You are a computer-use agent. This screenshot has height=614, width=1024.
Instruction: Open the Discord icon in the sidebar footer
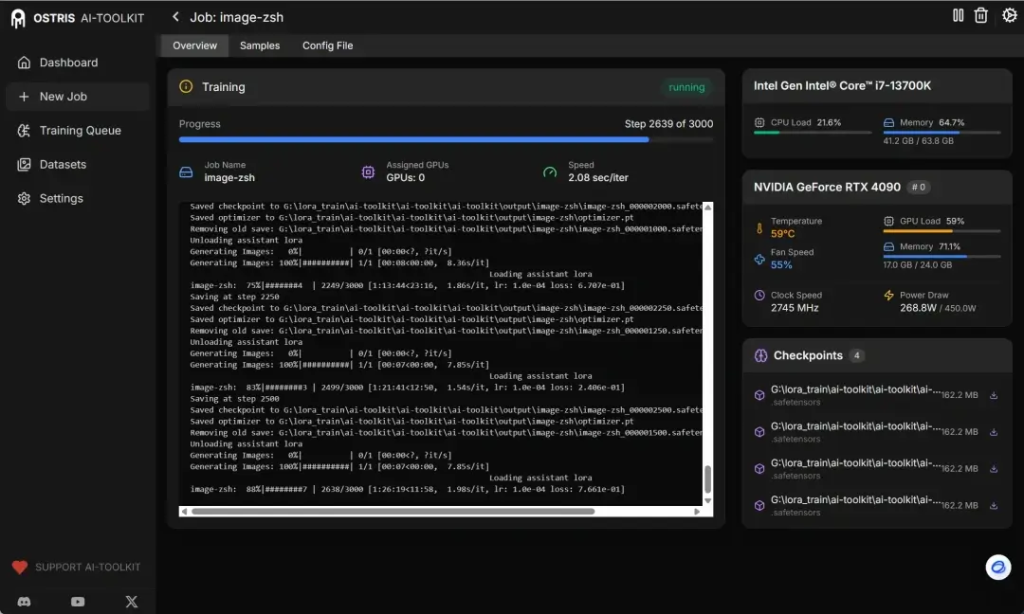24,601
